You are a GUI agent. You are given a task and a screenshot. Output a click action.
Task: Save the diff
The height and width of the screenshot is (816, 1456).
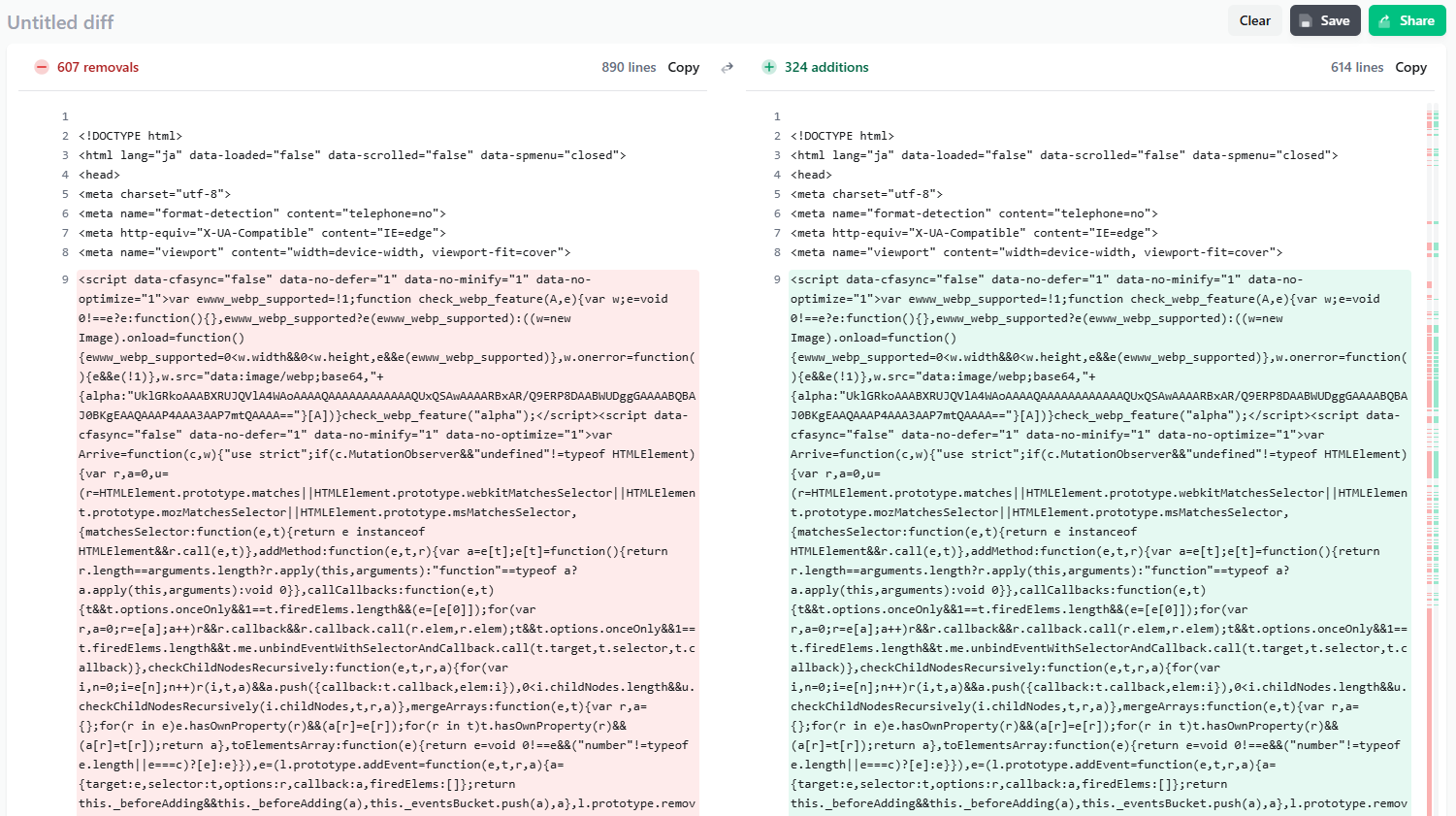pyautogui.click(x=1325, y=20)
